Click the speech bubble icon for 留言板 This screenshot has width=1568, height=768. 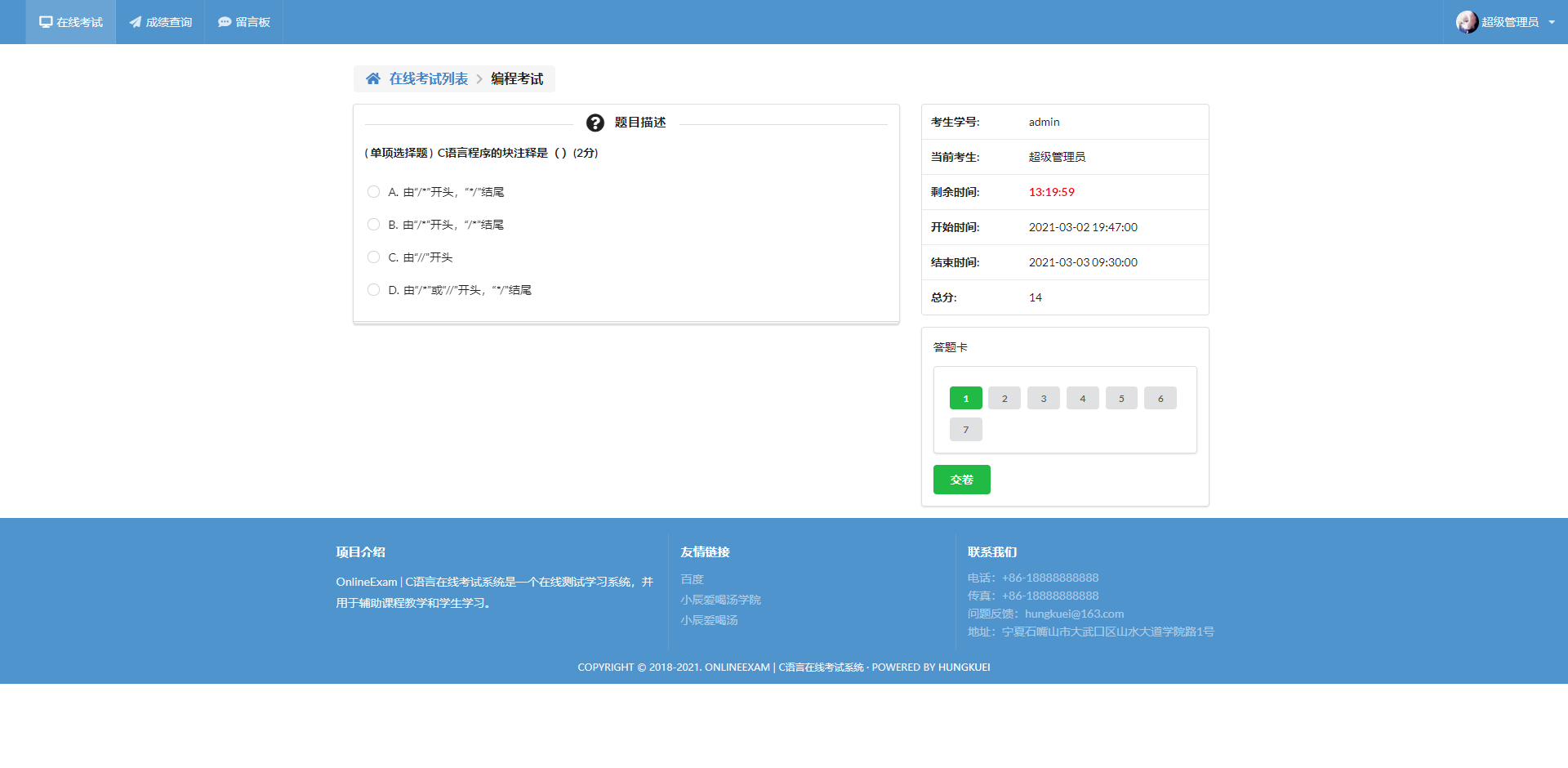click(x=224, y=22)
